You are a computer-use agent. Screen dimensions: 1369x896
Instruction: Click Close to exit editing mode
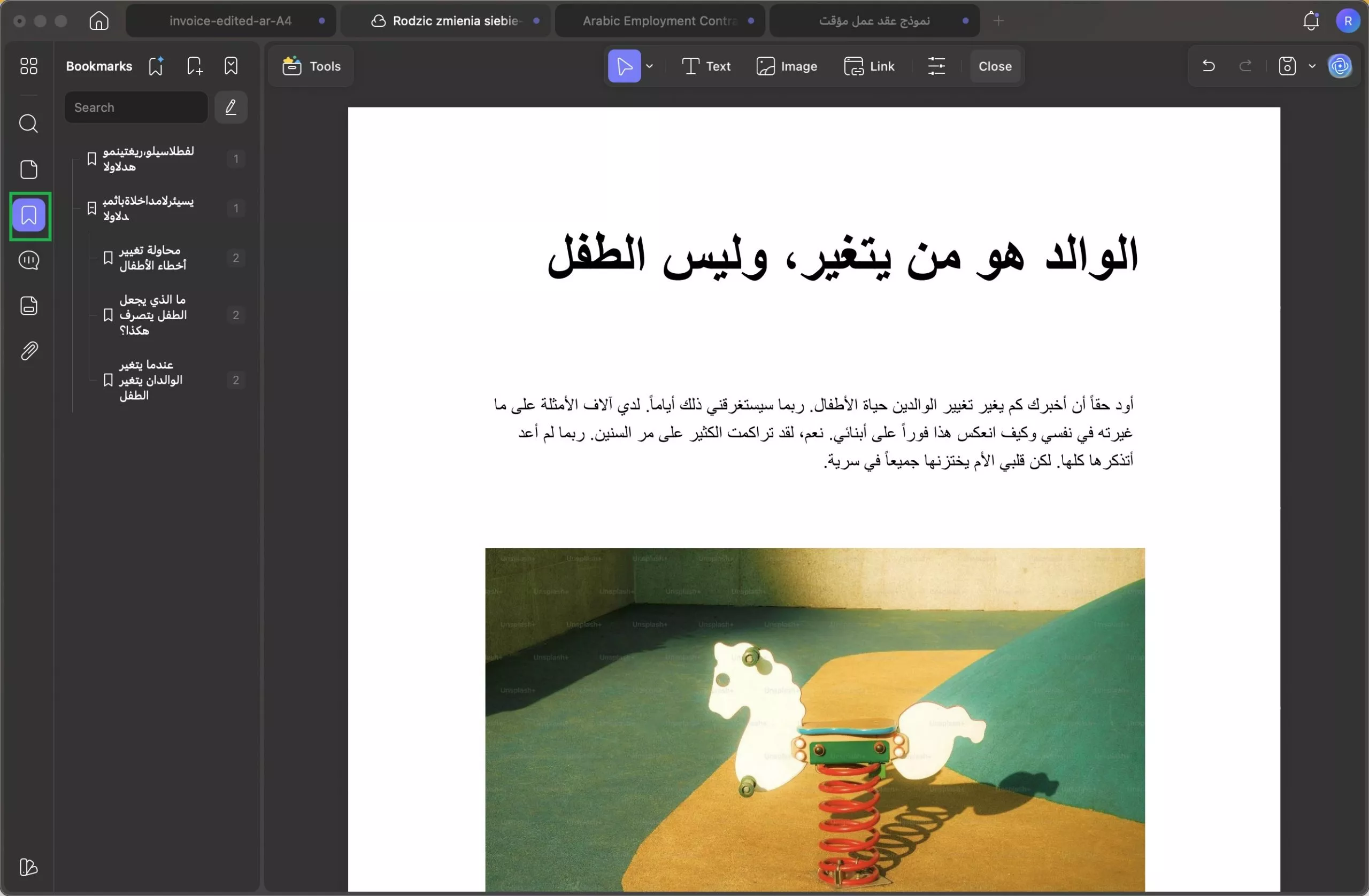(x=995, y=66)
